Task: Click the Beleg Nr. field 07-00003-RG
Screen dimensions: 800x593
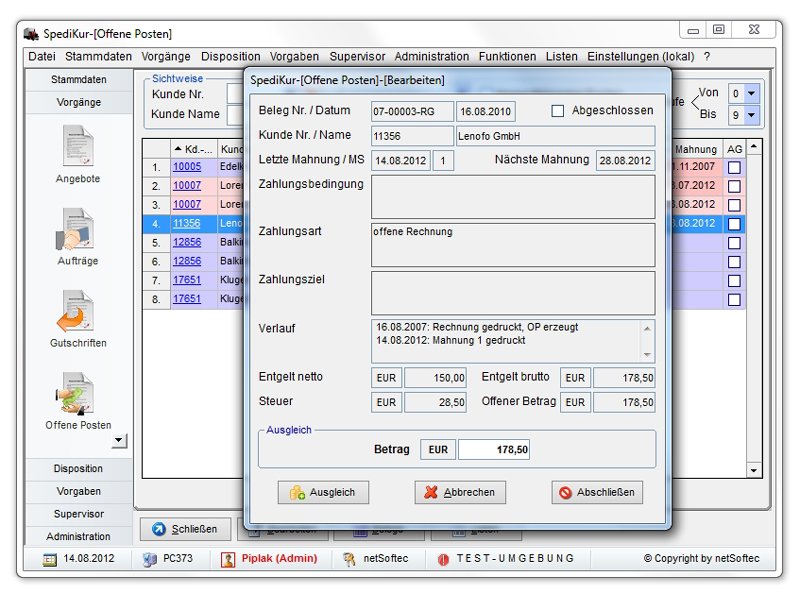Action: coord(412,112)
